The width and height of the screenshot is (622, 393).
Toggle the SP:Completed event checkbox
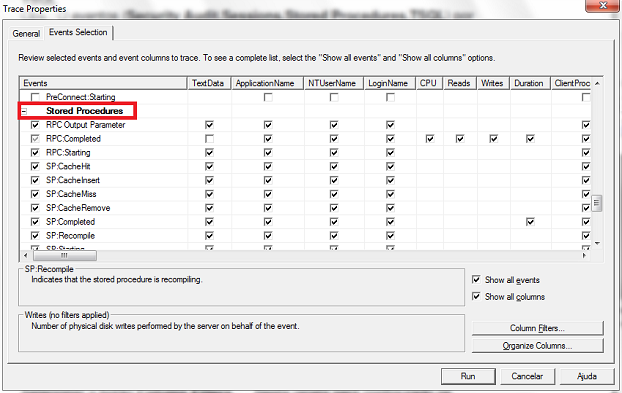35,222
